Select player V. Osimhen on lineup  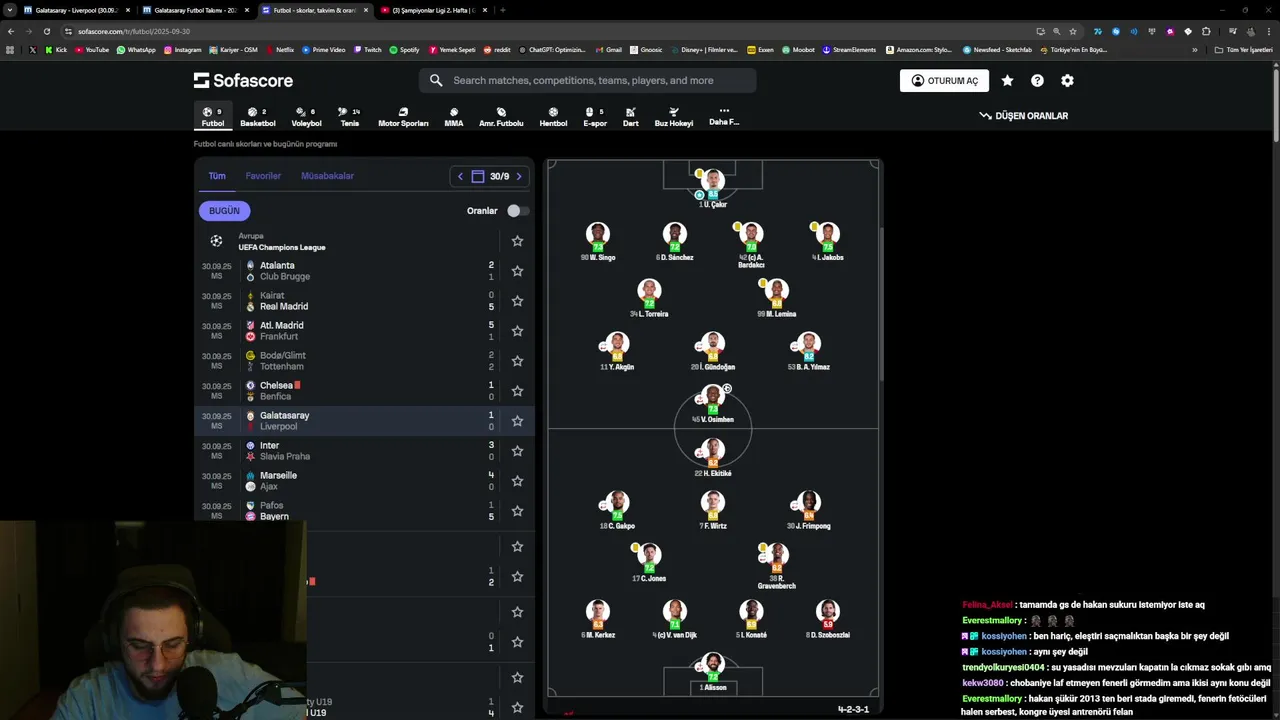[x=713, y=404]
